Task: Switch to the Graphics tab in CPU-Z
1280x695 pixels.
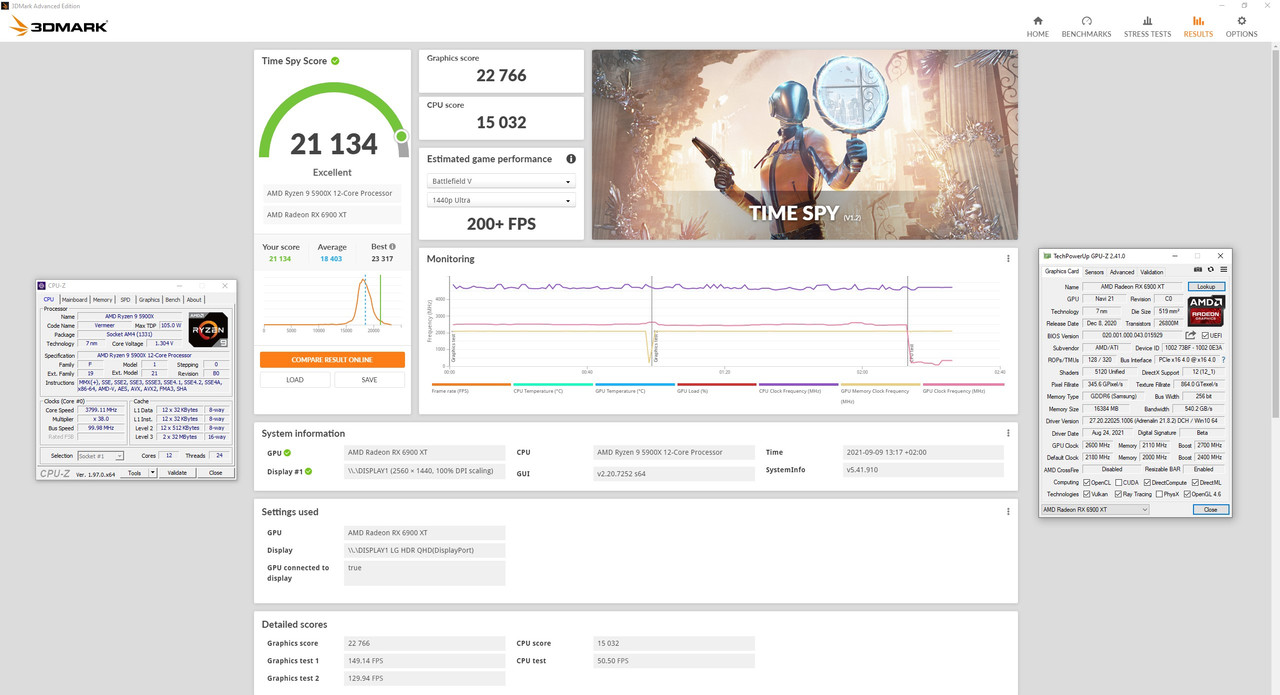Action: pyautogui.click(x=149, y=299)
